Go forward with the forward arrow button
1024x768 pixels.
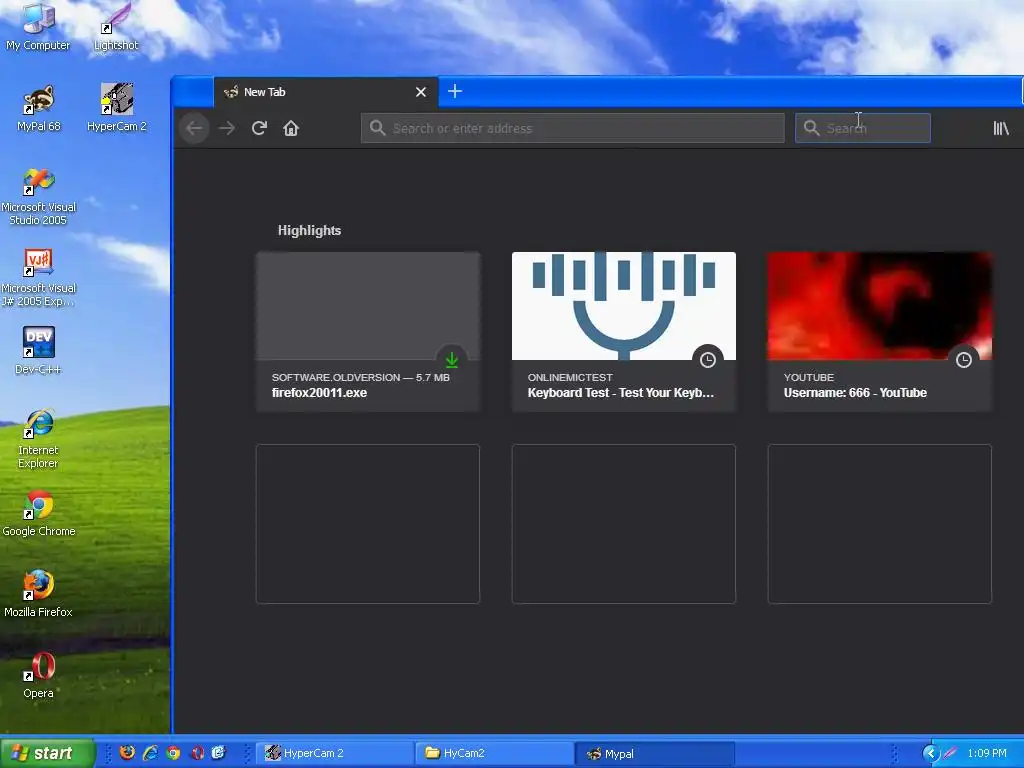pyautogui.click(x=227, y=128)
